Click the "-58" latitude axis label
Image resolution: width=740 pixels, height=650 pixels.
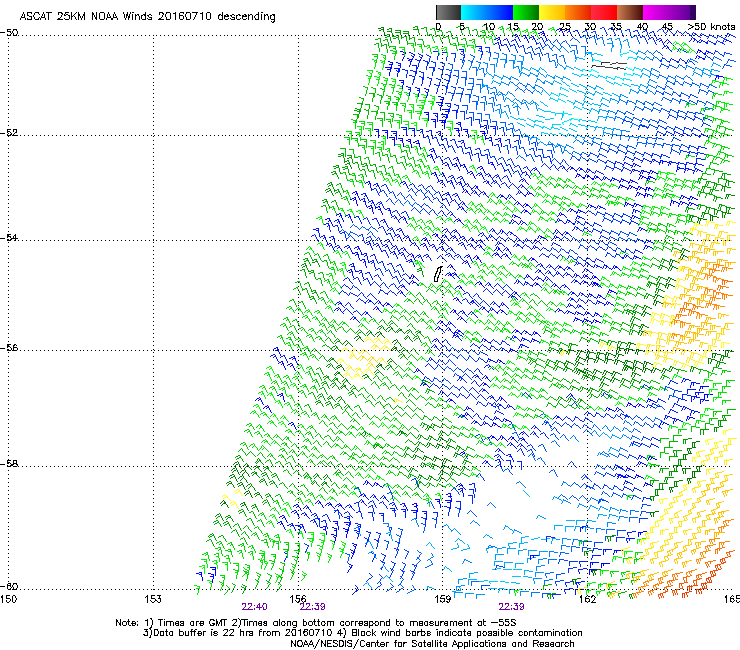tap(9, 464)
